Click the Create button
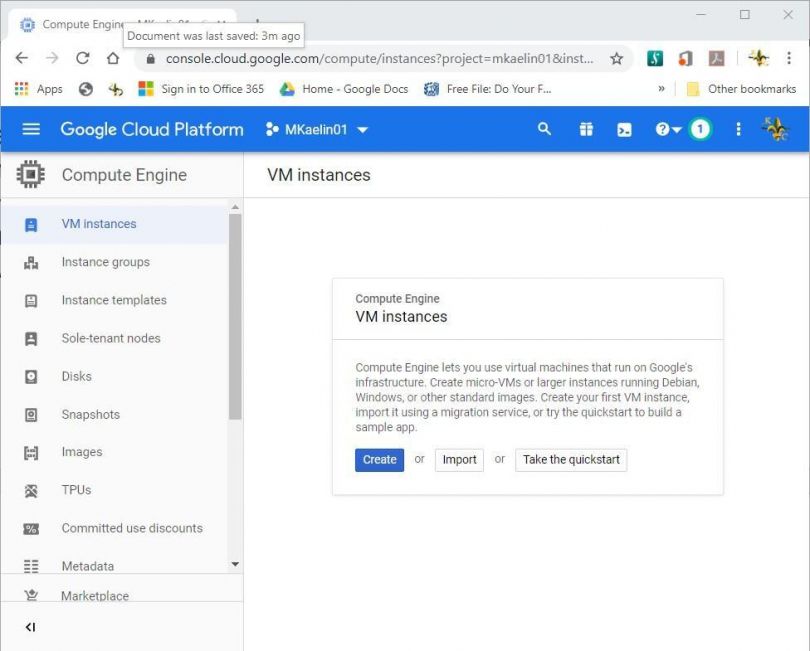Viewport: 810px width, 651px height. [379, 460]
